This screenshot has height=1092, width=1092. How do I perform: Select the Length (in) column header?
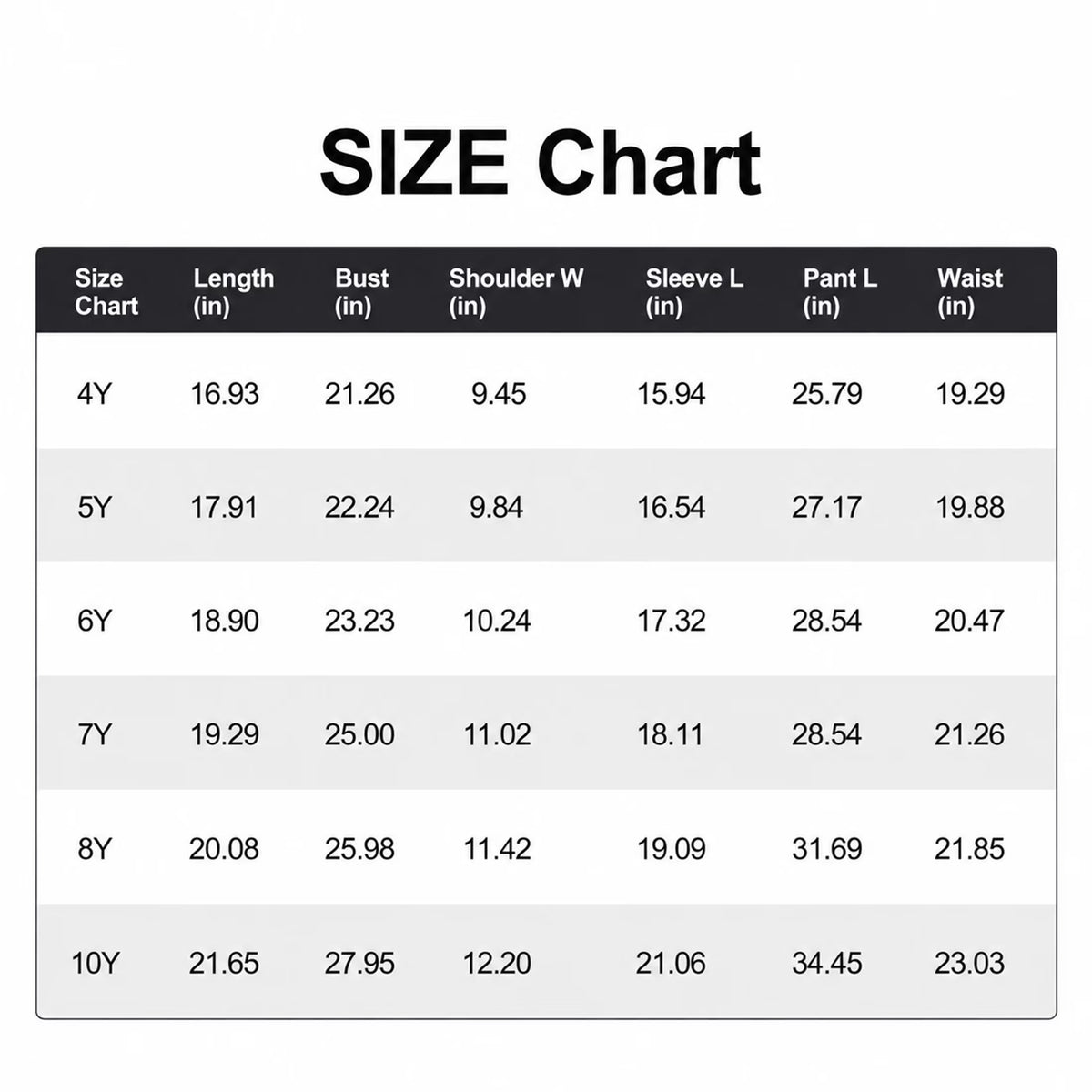click(233, 292)
